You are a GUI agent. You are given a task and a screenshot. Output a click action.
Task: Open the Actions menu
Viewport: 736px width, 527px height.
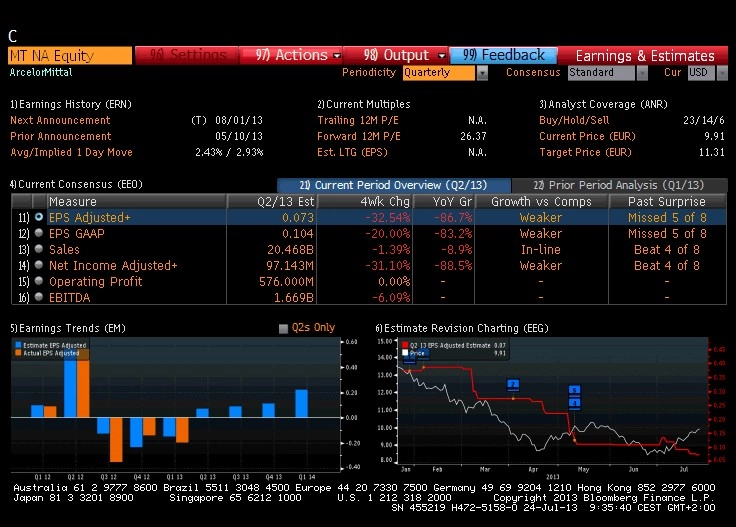coord(291,55)
